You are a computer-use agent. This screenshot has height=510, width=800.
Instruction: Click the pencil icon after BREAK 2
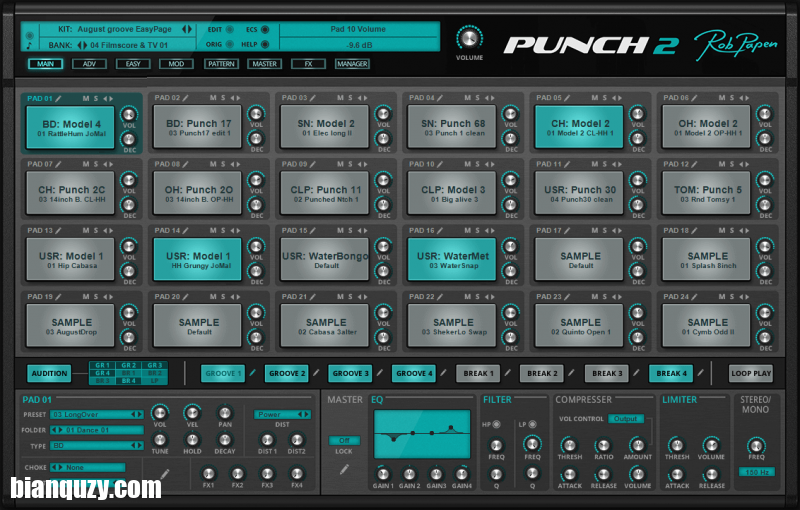[571, 373]
